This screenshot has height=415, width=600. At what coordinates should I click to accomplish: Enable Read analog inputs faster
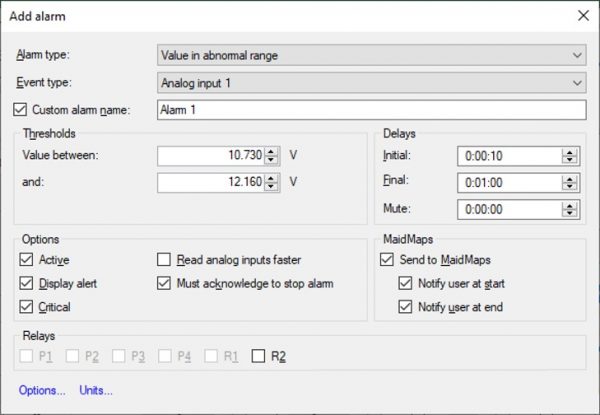pyautogui.click(x=165, y=259)
